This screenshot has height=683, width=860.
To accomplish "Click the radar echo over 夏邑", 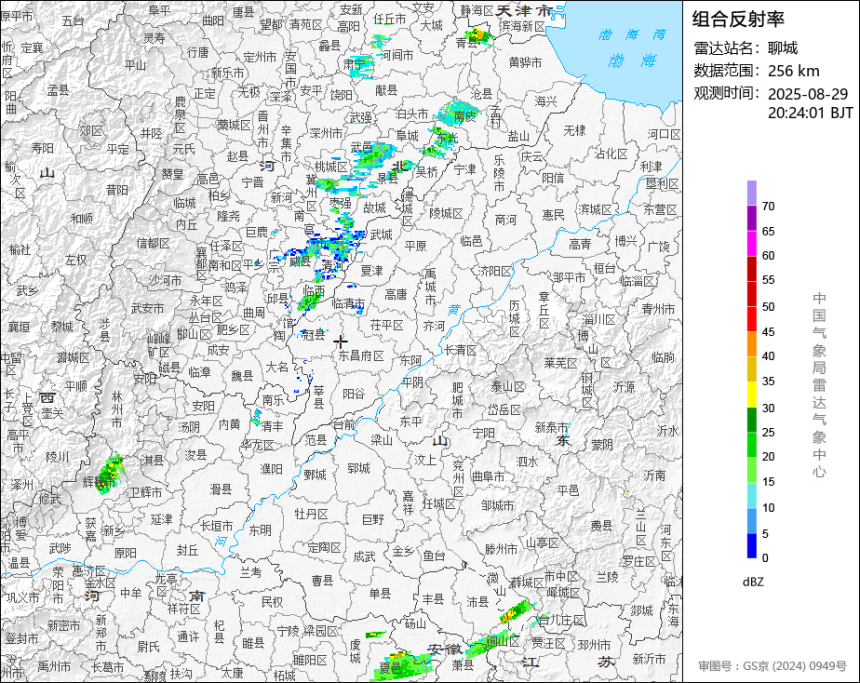I will [400, 667].
